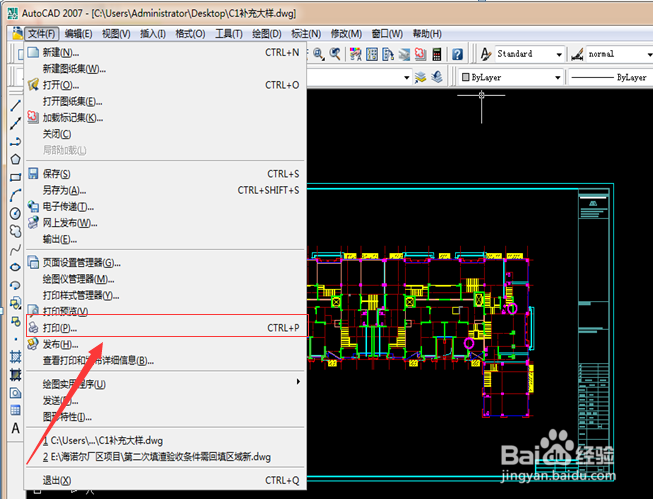Choose 输出(E)... menu entry
Screen dimensions: 653x499
tap(166, 240)
